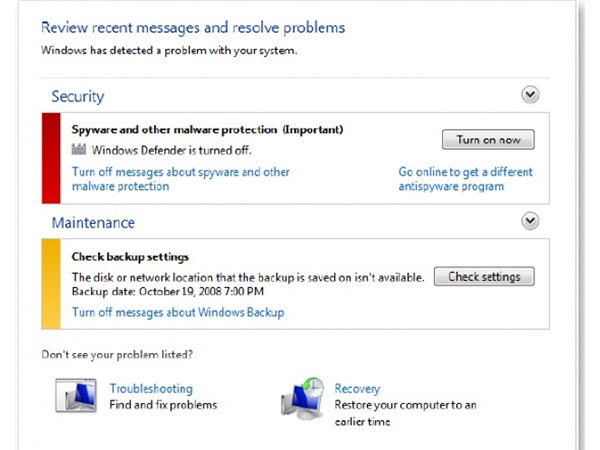Select the Spyware and other malware protection title
This screenshot has height=450, width=600.
pyautogui.click(x=207, y=130)
